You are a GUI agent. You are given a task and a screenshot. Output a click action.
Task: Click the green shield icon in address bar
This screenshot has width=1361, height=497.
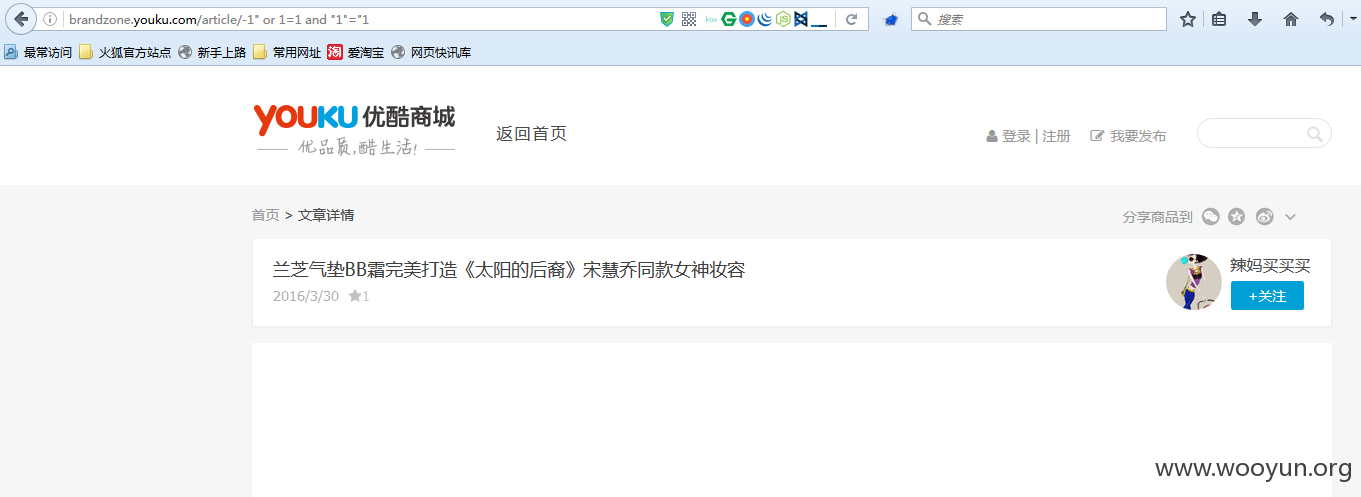click(667, 19)
